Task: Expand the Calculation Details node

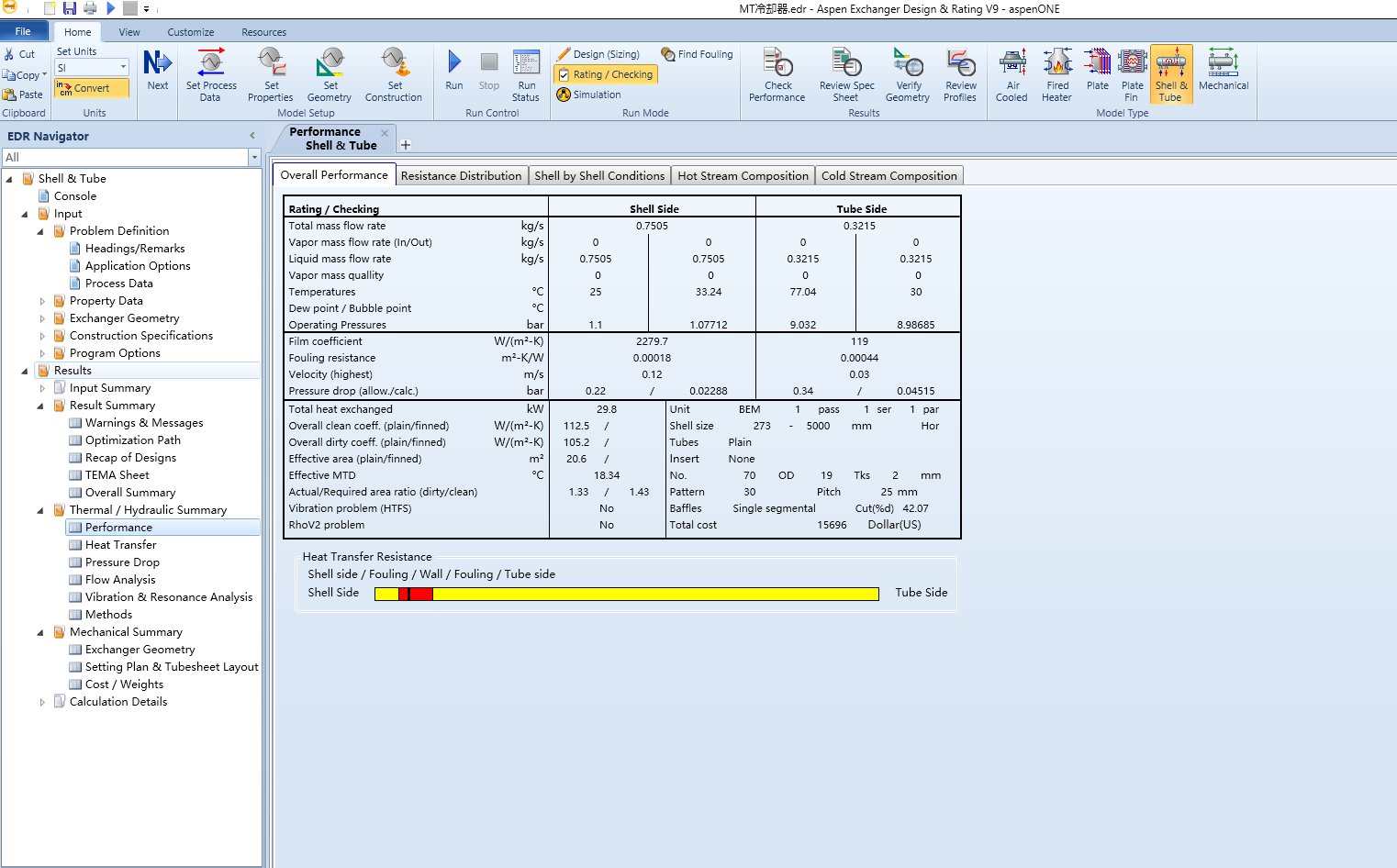Action: coord(42,702)
